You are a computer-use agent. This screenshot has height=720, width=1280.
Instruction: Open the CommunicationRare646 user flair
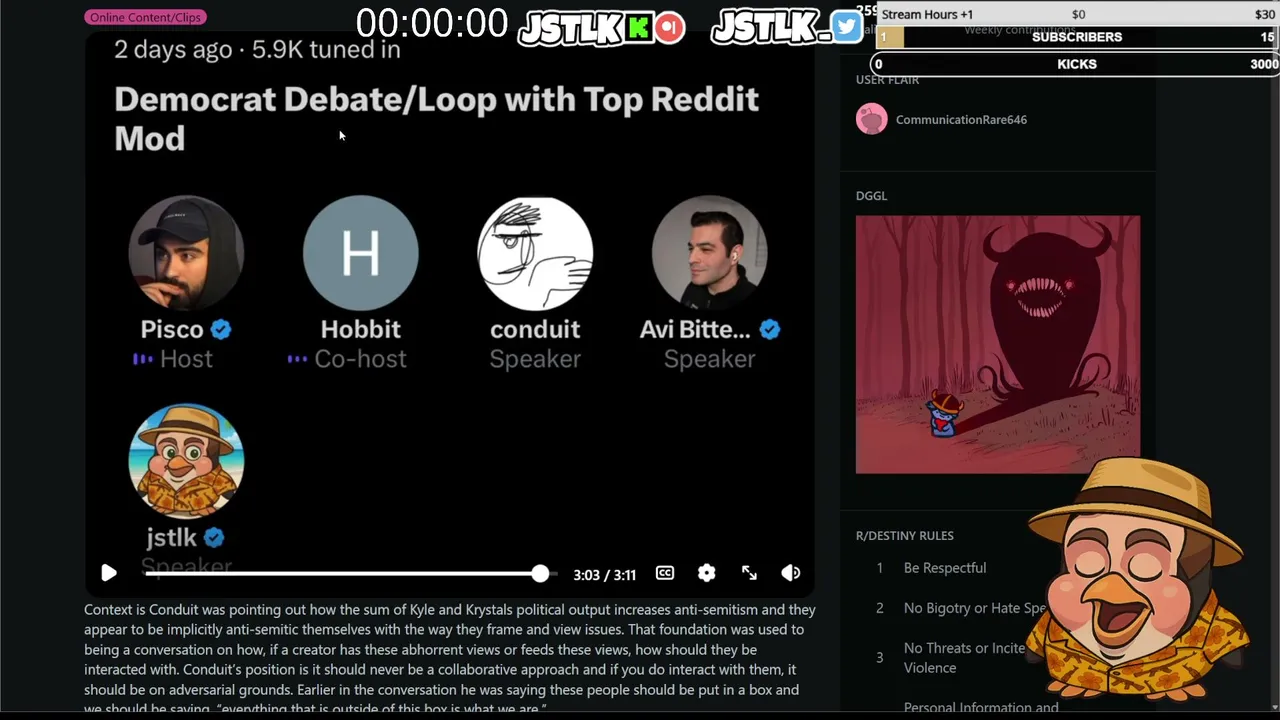(961, 120)
